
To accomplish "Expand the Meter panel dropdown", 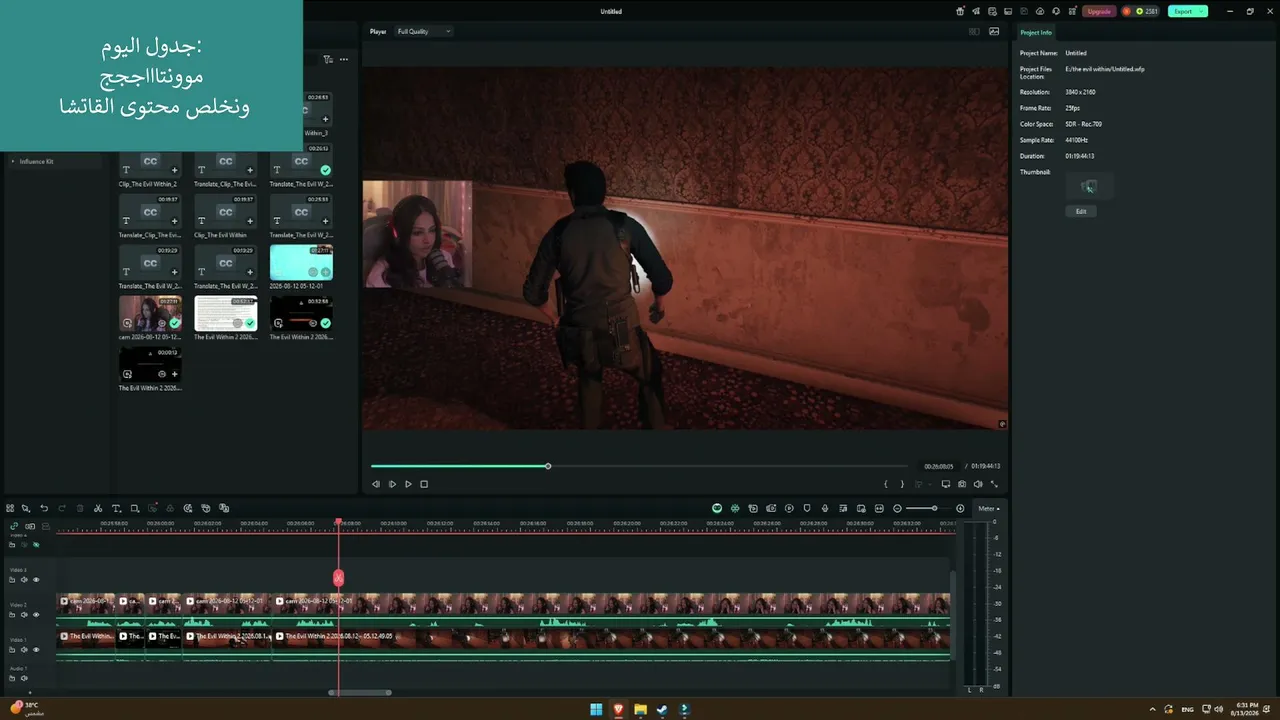I will point(988,508).
